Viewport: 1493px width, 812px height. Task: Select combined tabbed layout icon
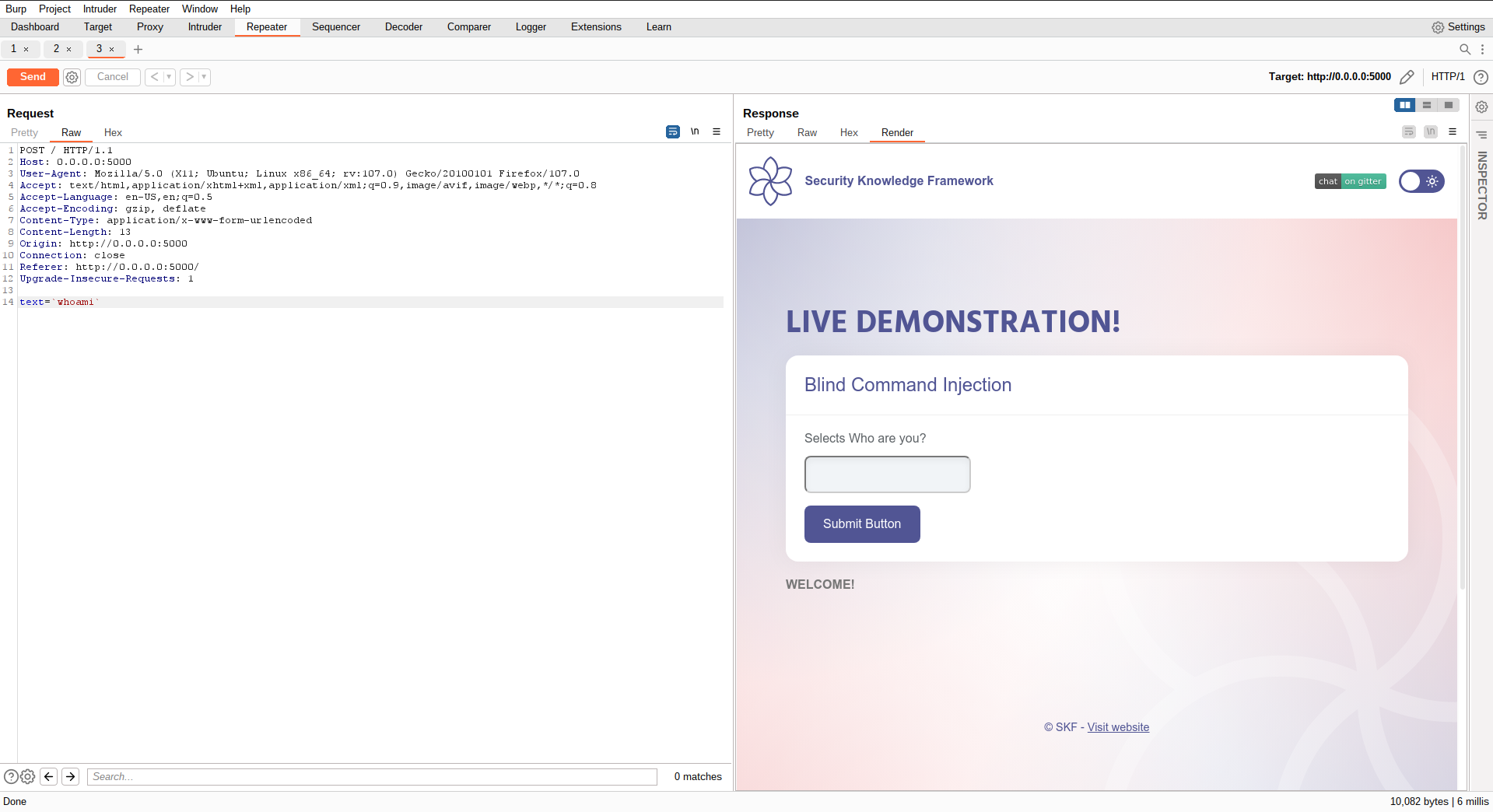coord(1449,105)
